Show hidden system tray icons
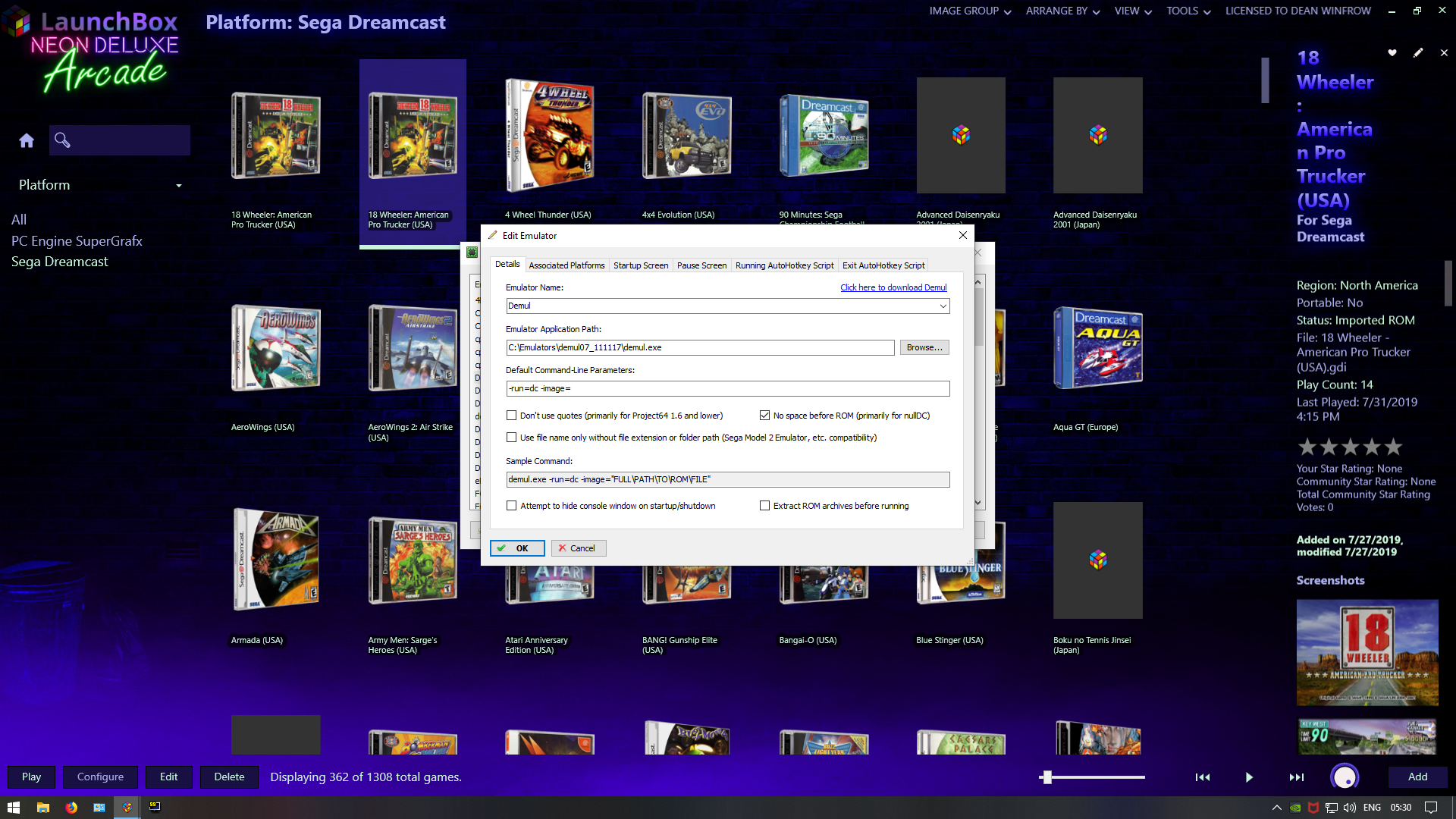 point(1277,808)
